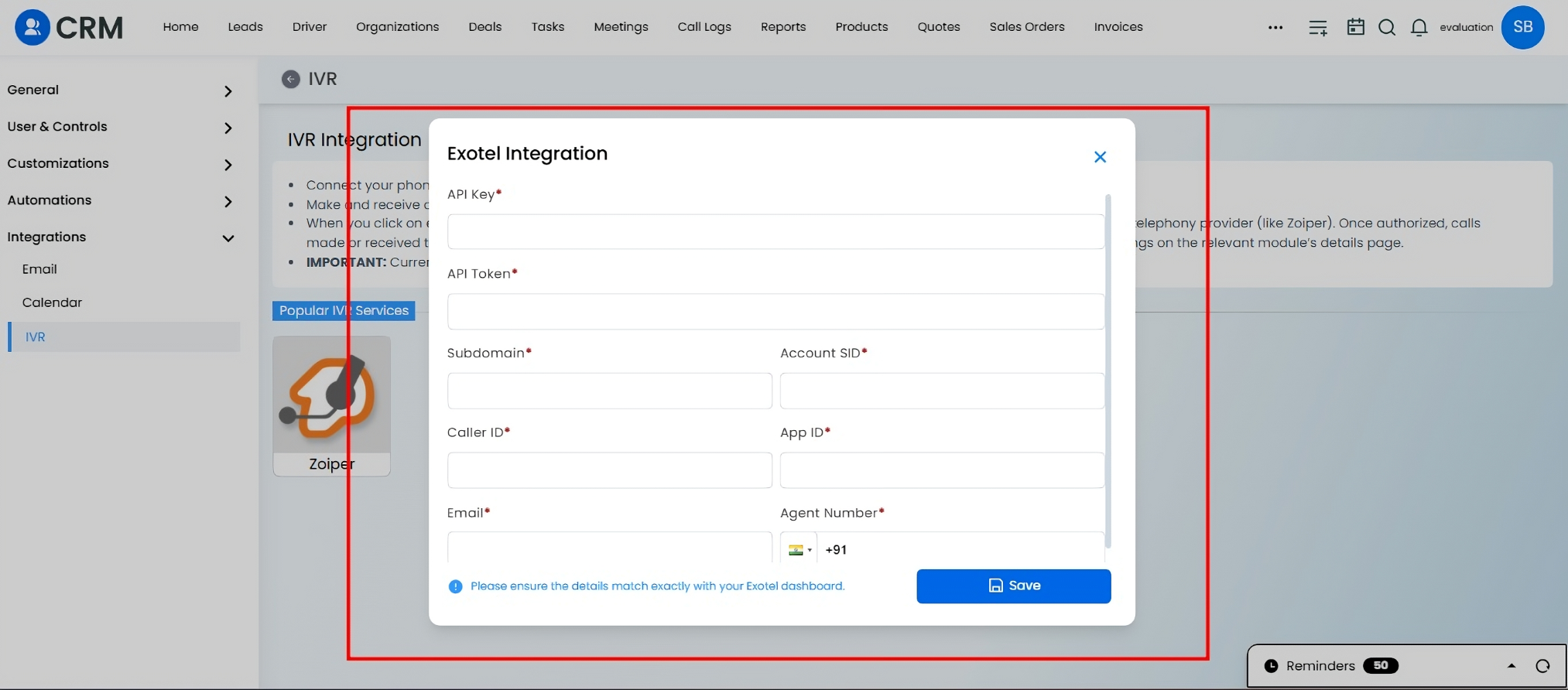Click the CRM logo icon

tap(33, 28)
